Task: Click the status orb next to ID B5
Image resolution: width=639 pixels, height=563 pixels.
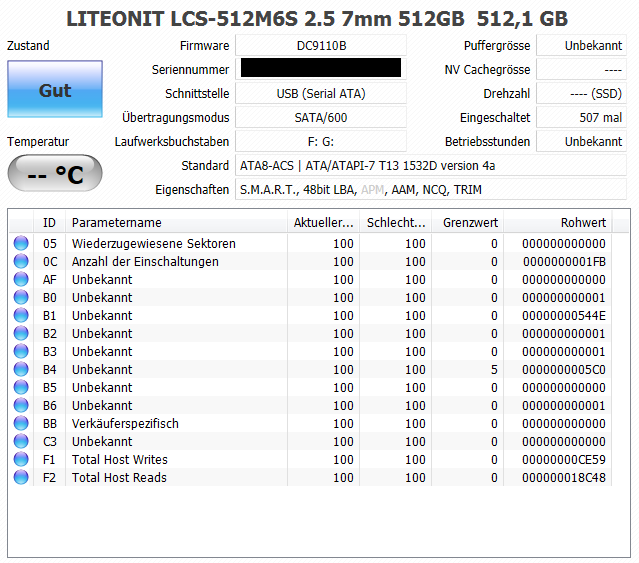Action: (x=21, y=387)
